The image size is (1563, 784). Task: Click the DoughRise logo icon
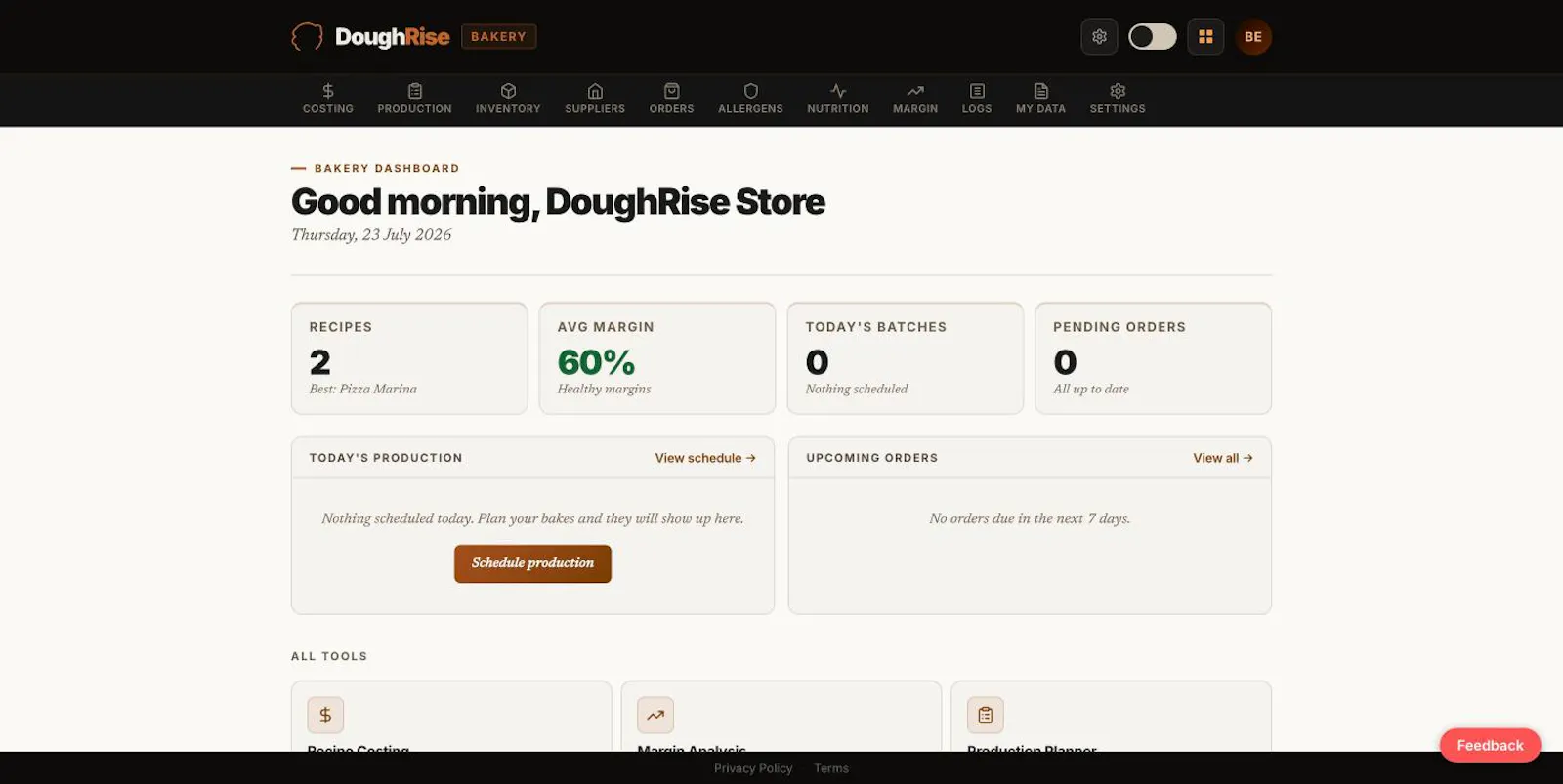(x=307, y=37)
